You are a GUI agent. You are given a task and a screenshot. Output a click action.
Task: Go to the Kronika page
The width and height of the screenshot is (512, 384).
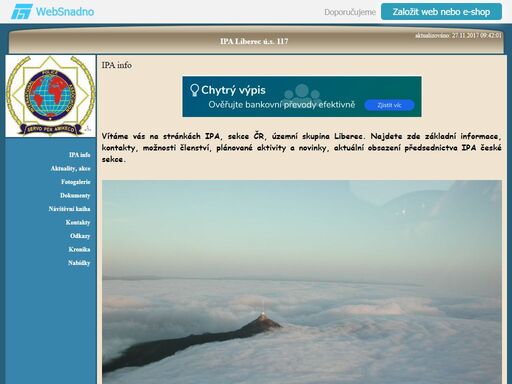[79, 249]
